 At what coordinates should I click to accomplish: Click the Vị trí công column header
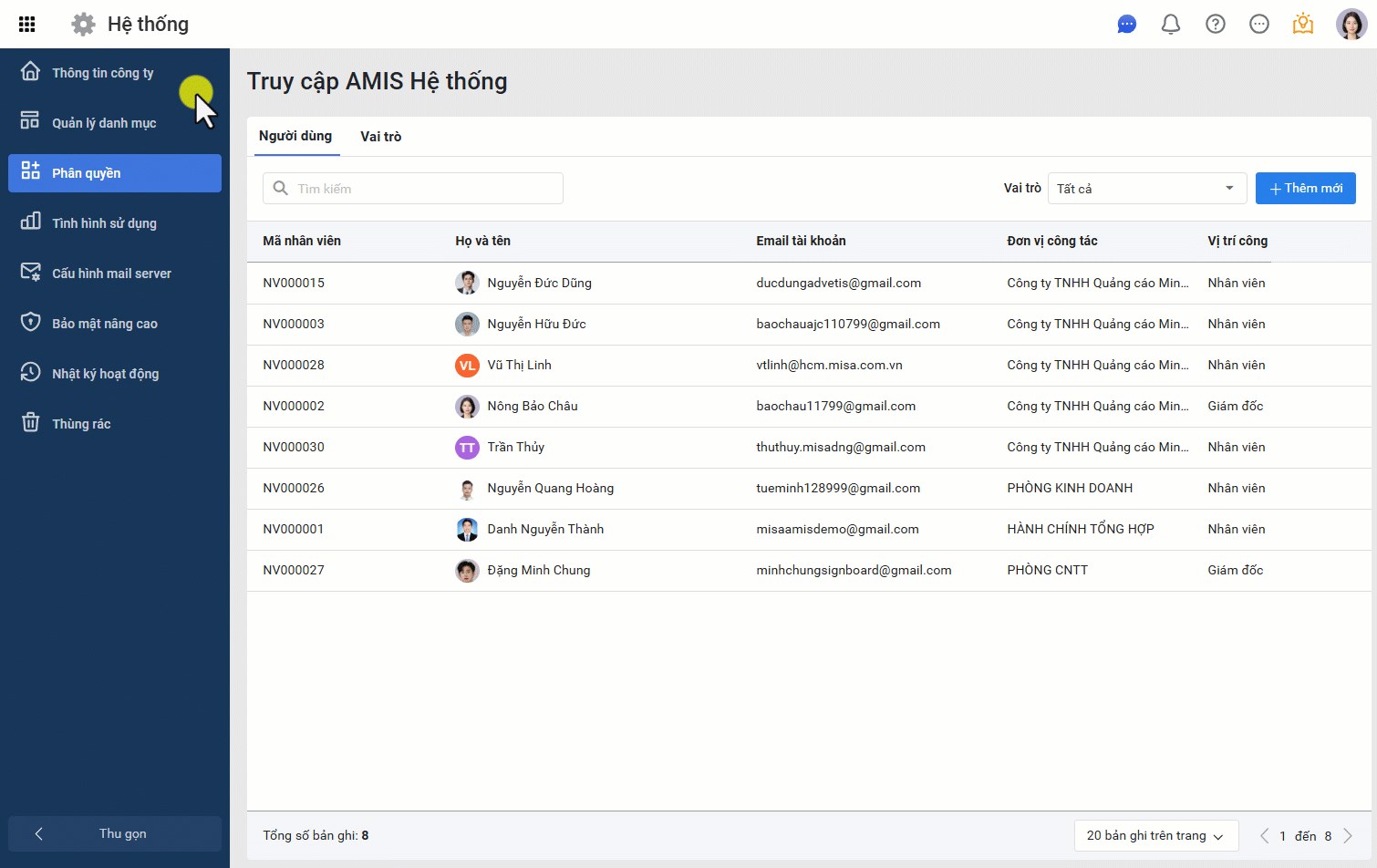pyautogui.click(x=1237, y=241)
